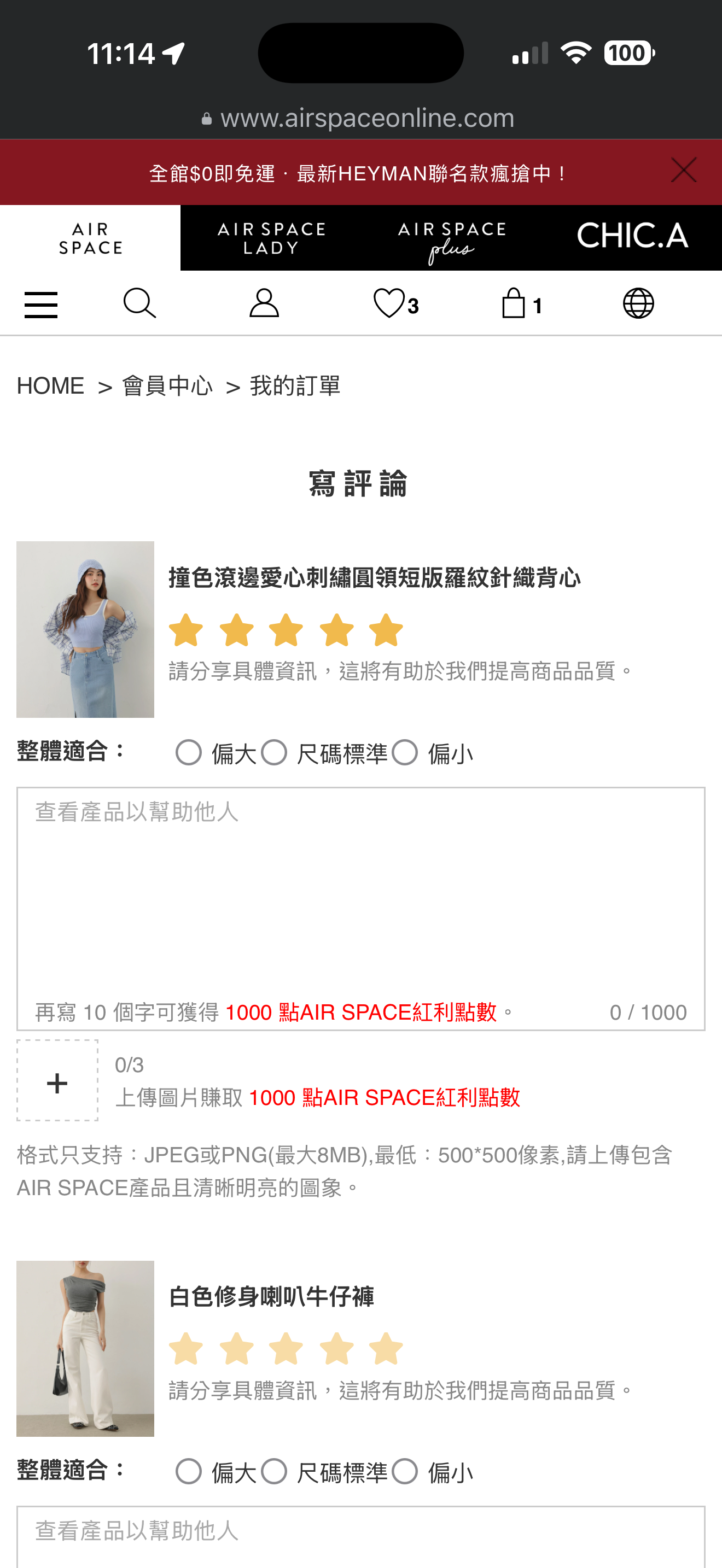722x1568 pixels.
Task: Go to 會員中心 breadcrumb link
Action: [x=167, y=386]
